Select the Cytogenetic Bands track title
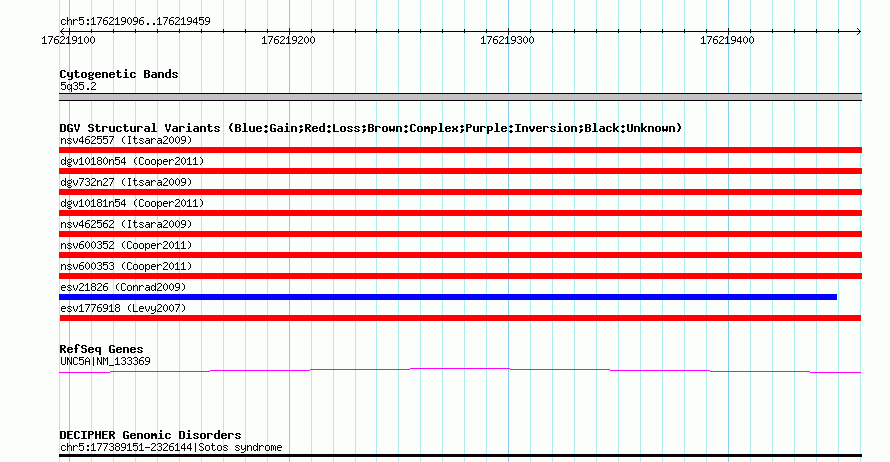The height and width of the screenshot is (462, 890). coord(119,74)
